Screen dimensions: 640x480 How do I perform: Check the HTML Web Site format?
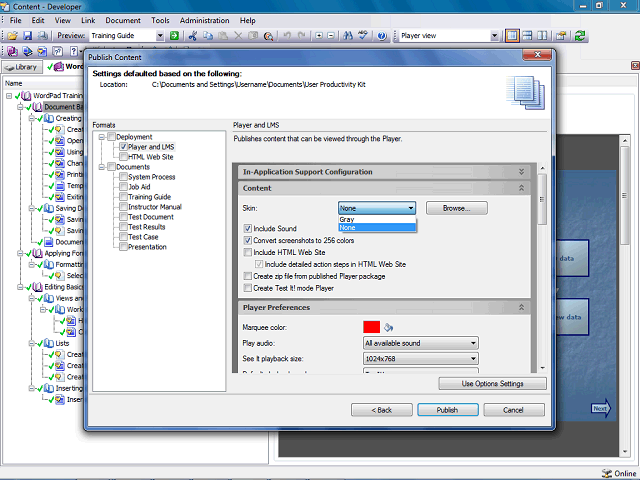tap(124, 157)
